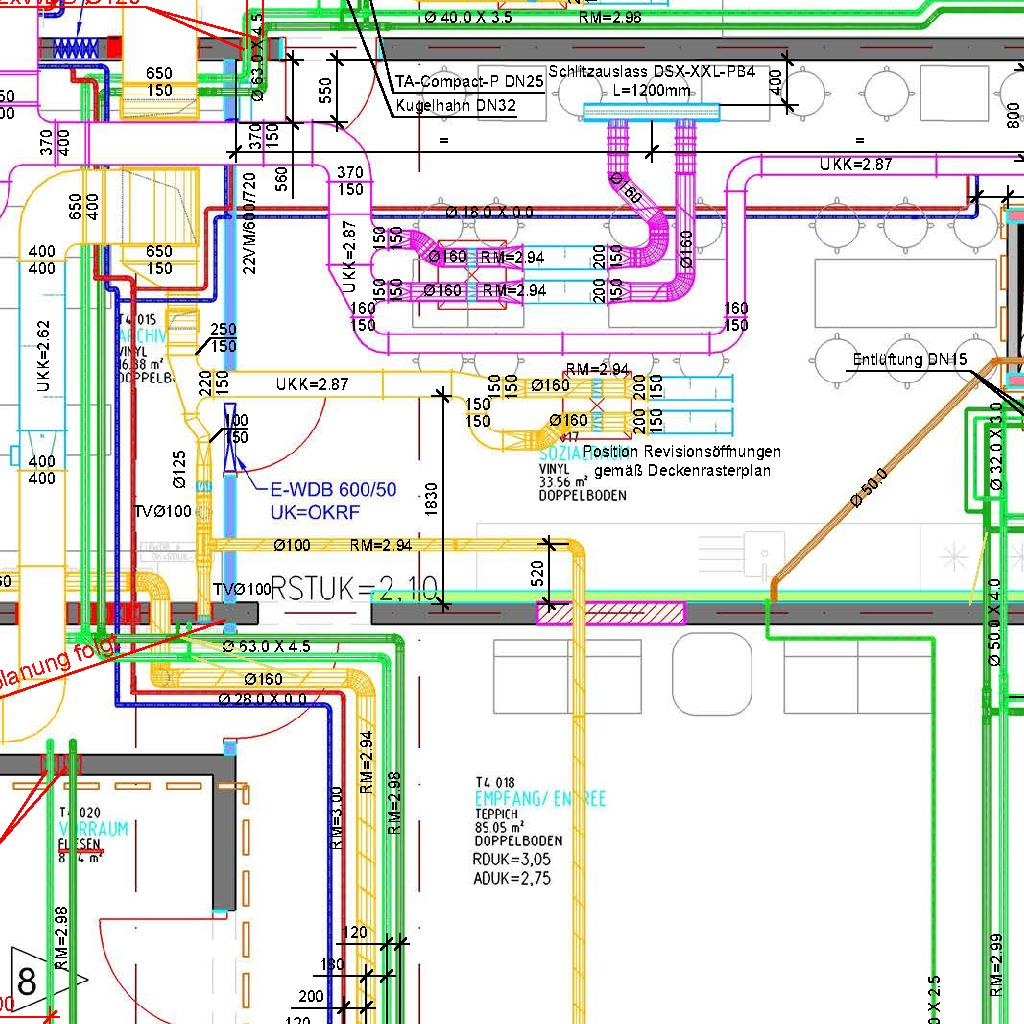Select the red square beside the zigzag symbol
This screenshot has width=1024, height=1024.
[113, 47]
